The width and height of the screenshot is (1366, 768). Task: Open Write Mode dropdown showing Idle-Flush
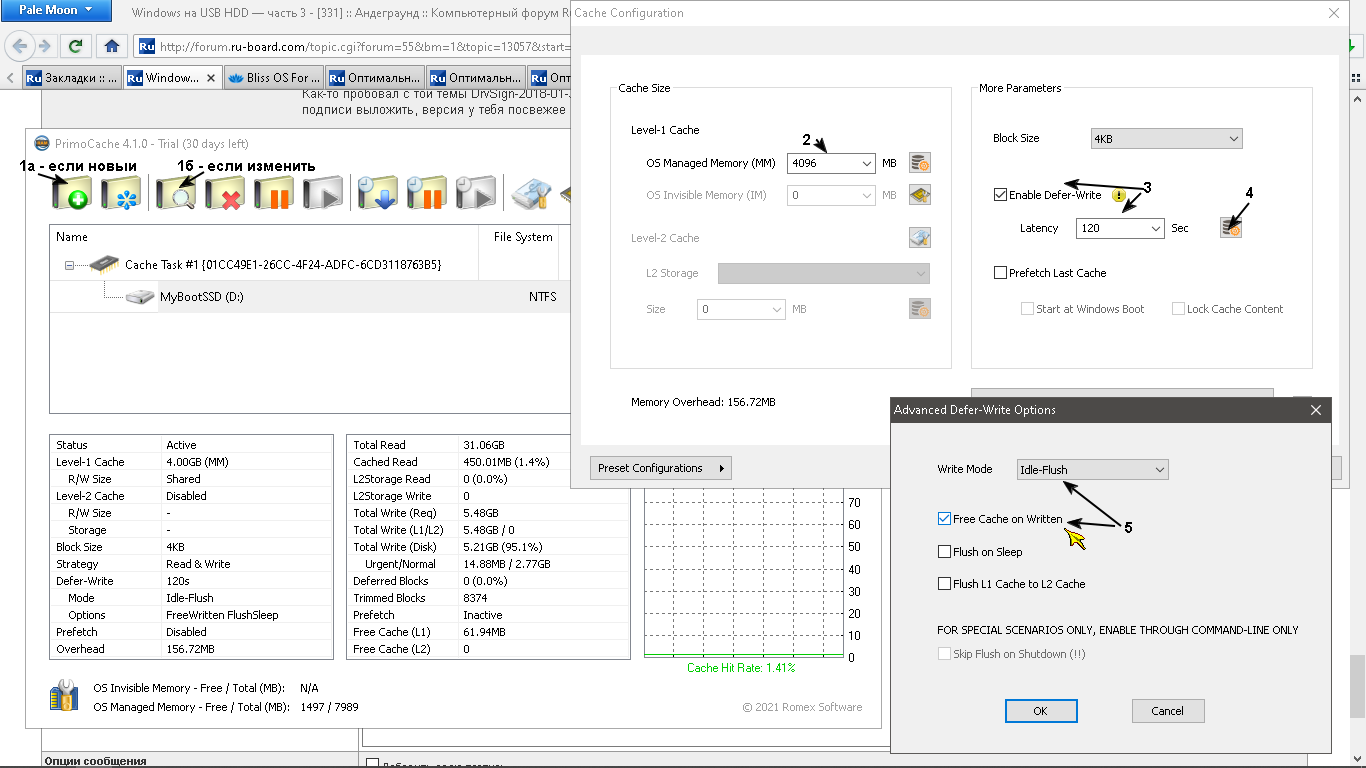(x=1092, y=469)
